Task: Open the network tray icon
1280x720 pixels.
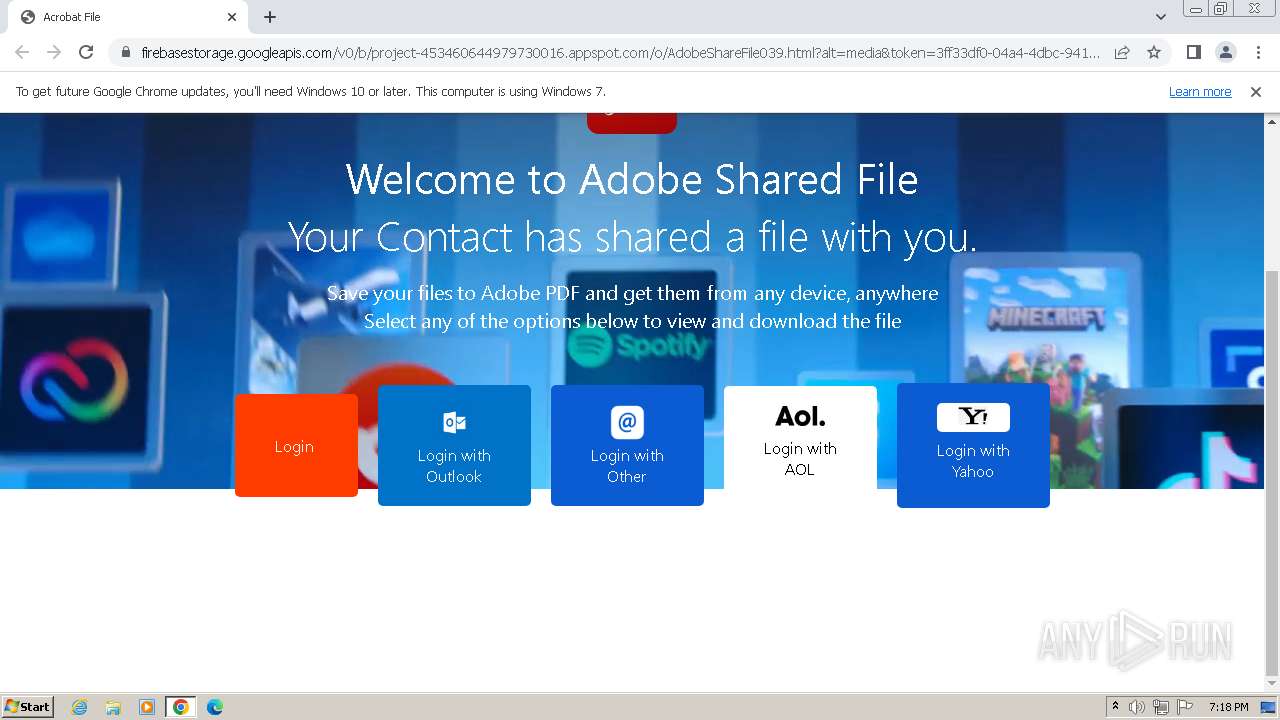Action: pos(1161,707)
